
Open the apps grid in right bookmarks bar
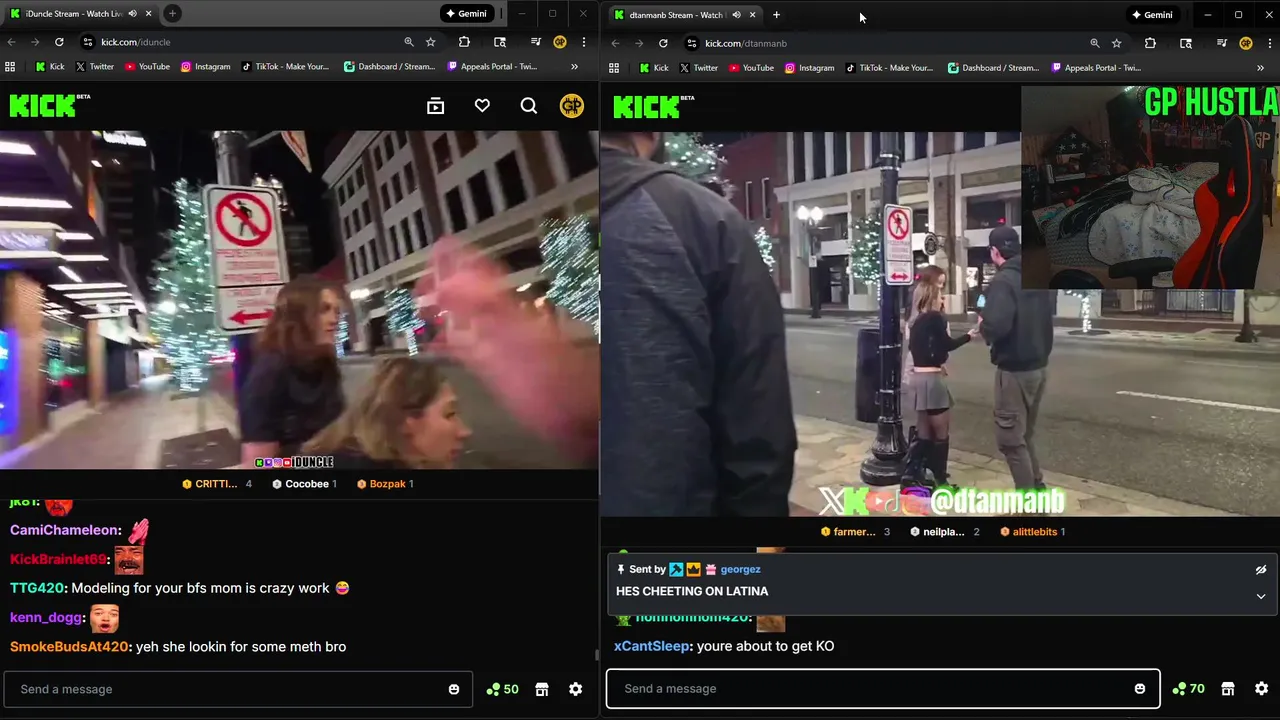614,68
